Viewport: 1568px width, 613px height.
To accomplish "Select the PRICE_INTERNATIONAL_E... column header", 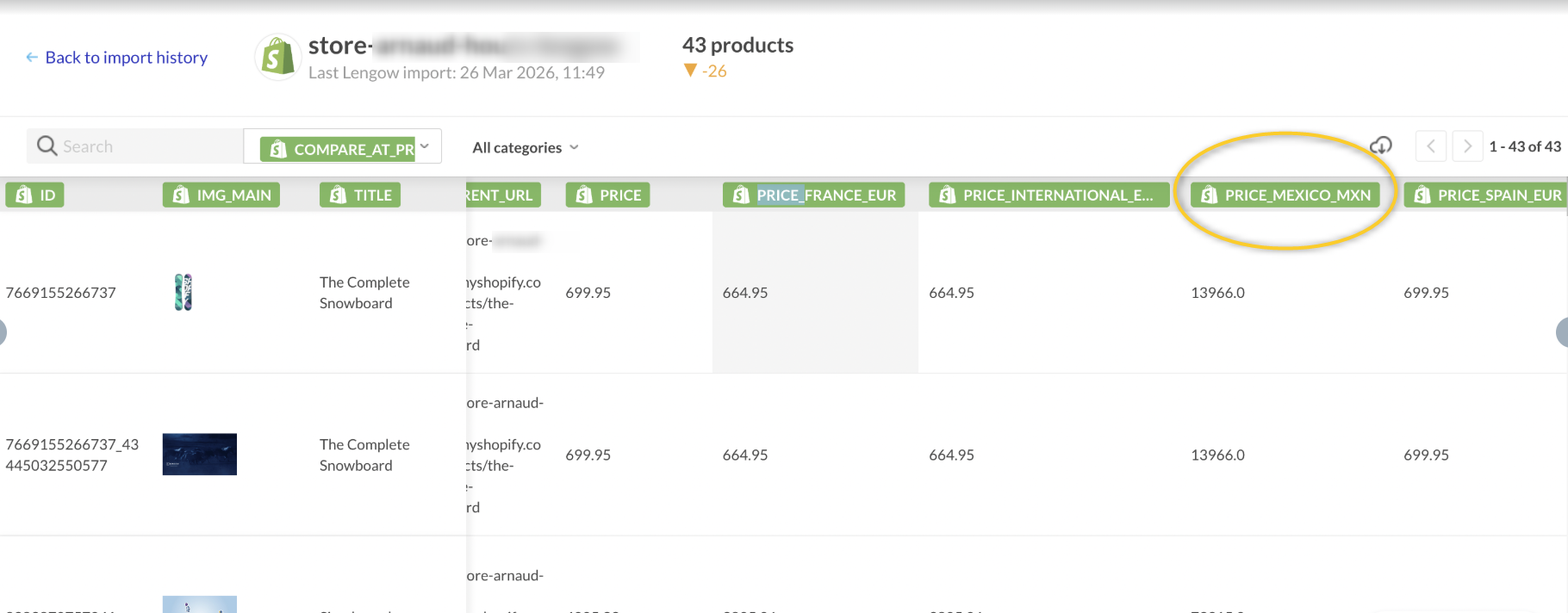I will [x=1048, y=195].
